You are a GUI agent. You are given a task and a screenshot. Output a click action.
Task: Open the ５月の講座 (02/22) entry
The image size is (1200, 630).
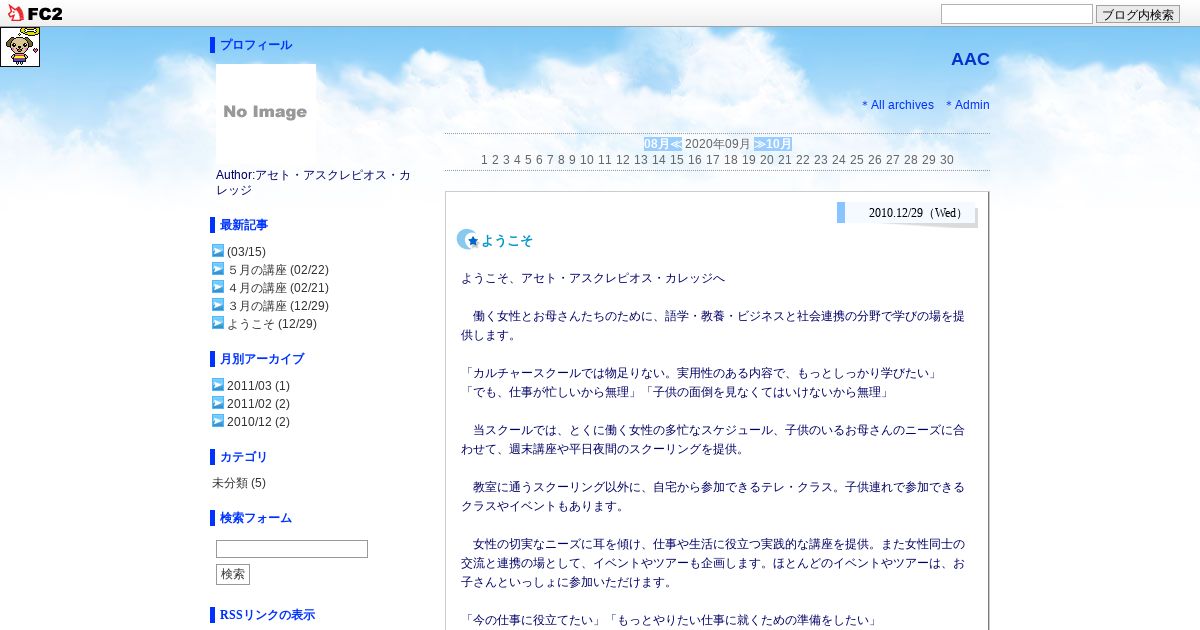[x=278, y=270]
